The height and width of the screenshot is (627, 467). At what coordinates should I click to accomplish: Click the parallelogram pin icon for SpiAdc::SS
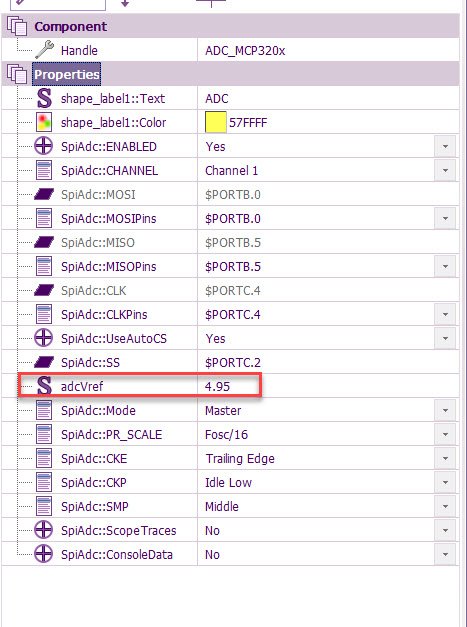pyautogui.click(x=44, y=362)
